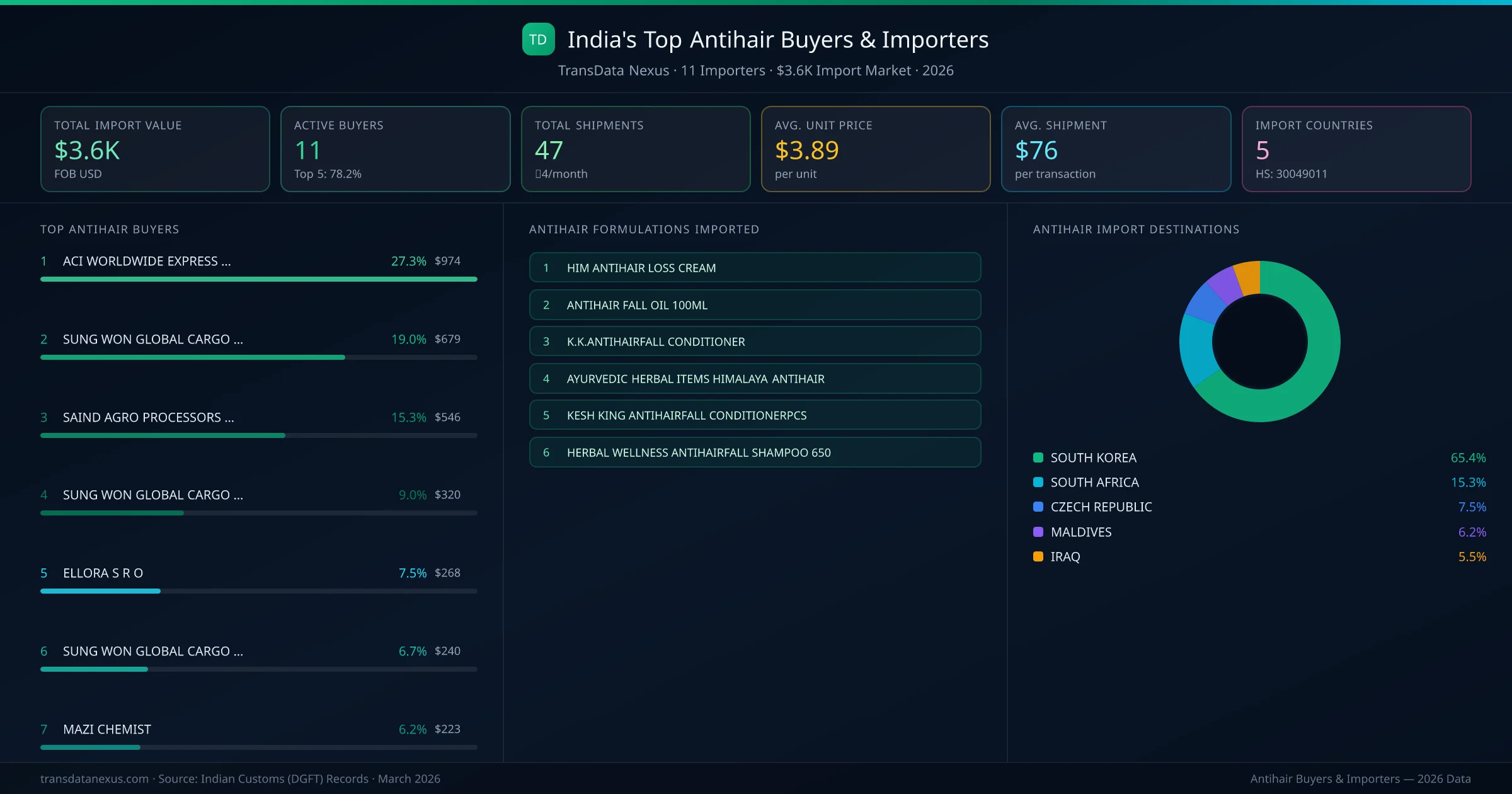
Task: Open the MAZI CHEMIST buyer entry
Action: (x=107, y=729)
